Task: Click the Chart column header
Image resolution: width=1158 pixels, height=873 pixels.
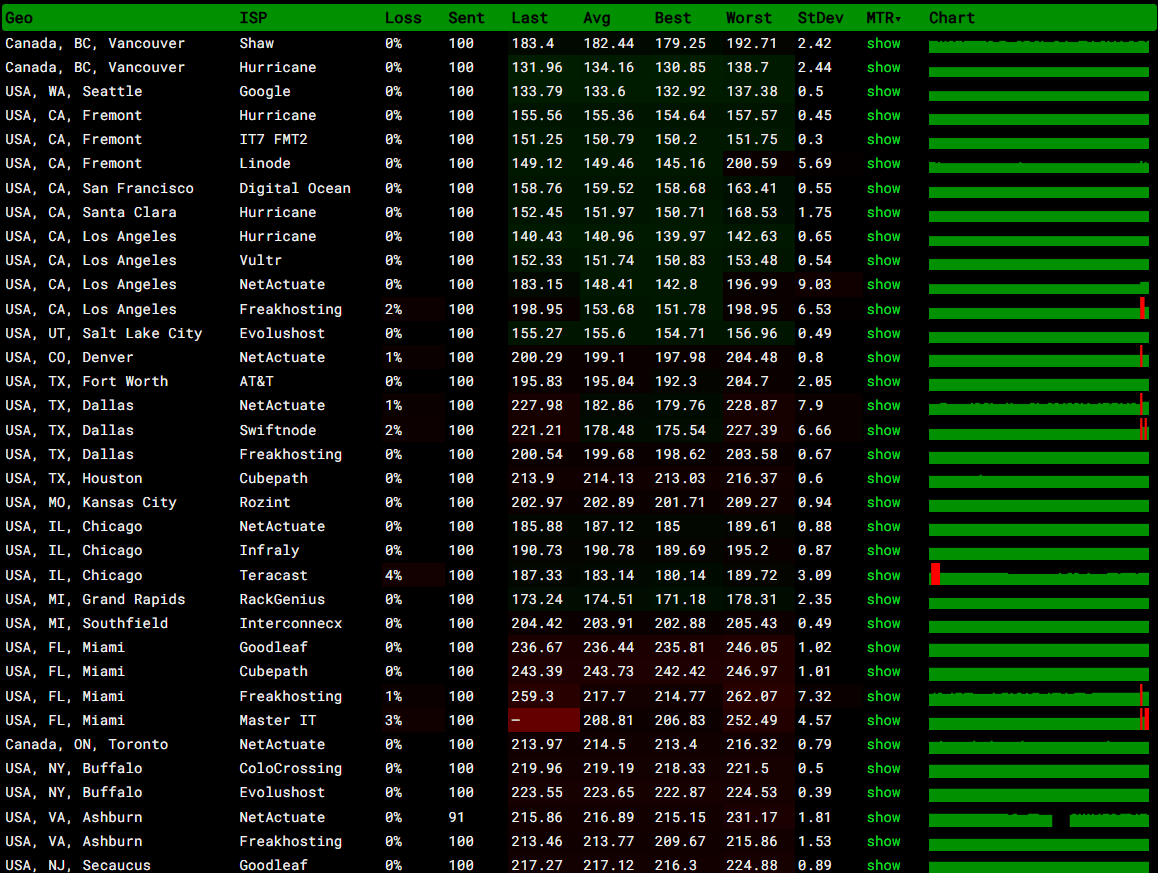Action: point(951,18)
